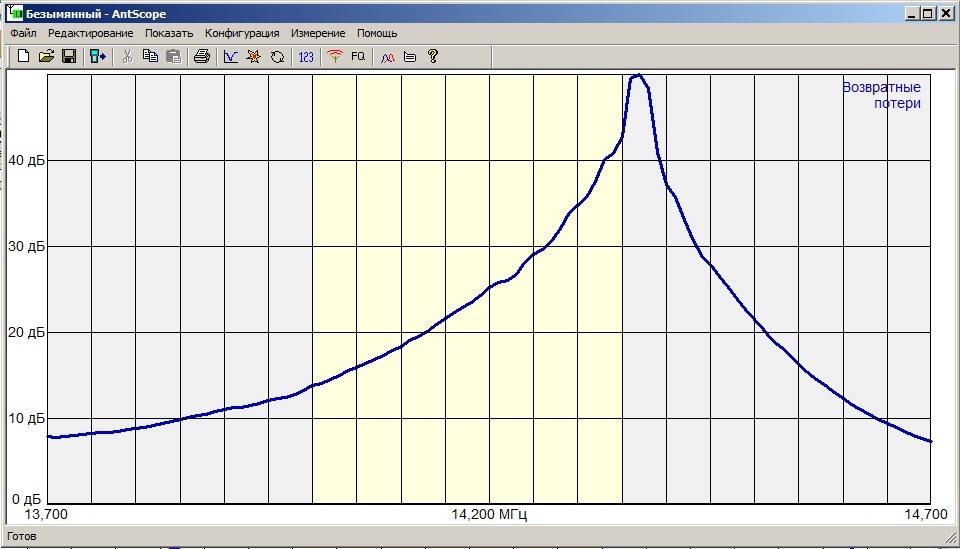The height and width of the screenshot is (549, 960).
Task: Click the return loss curve peak
Action: click(x=638, y=77)
